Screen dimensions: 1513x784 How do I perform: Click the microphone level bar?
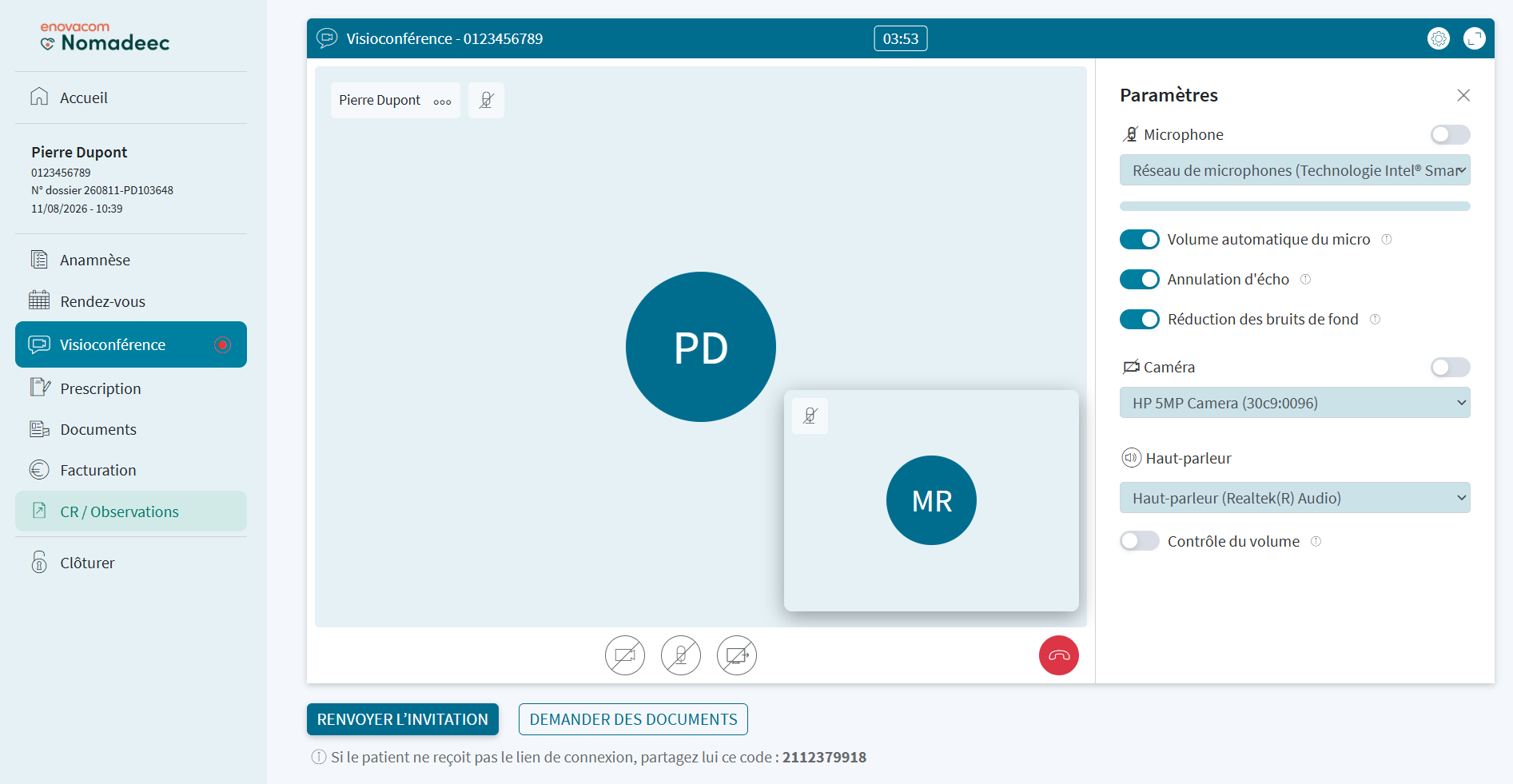[x=1295, y=206]
